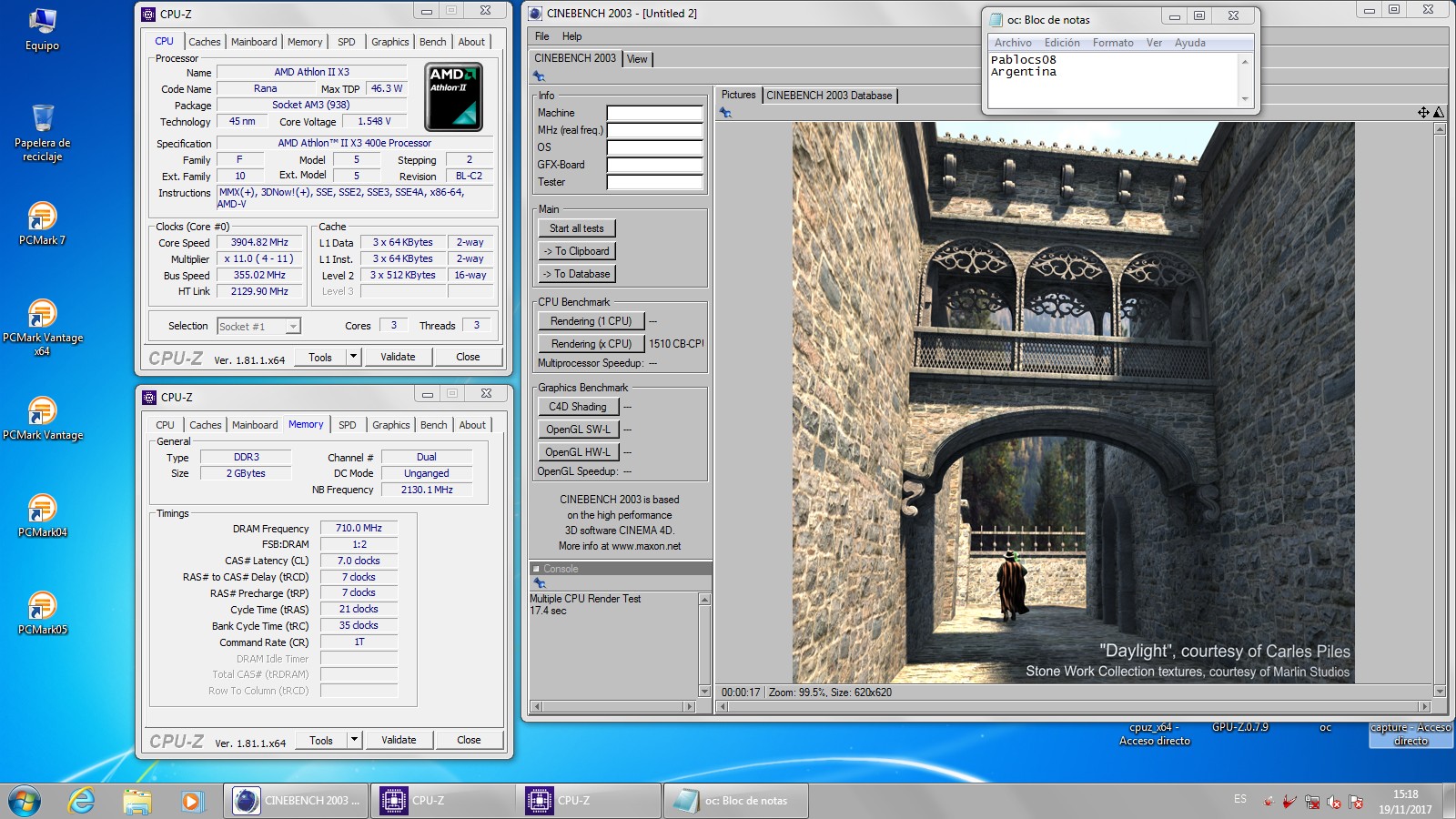Run Rendering (x CPU) benchmark
Viewport: 1456px width, 819px height.
point(591,344)
